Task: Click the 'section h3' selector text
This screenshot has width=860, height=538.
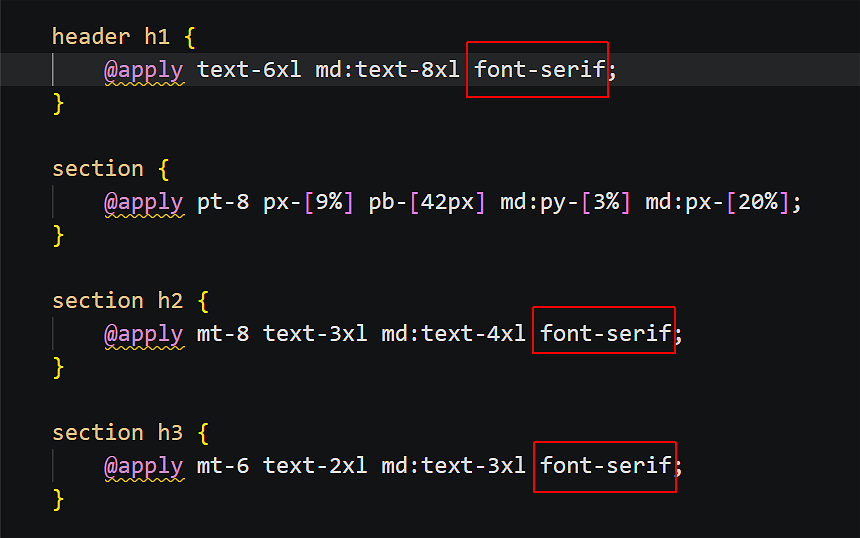Action: click(x=117, y=433)
